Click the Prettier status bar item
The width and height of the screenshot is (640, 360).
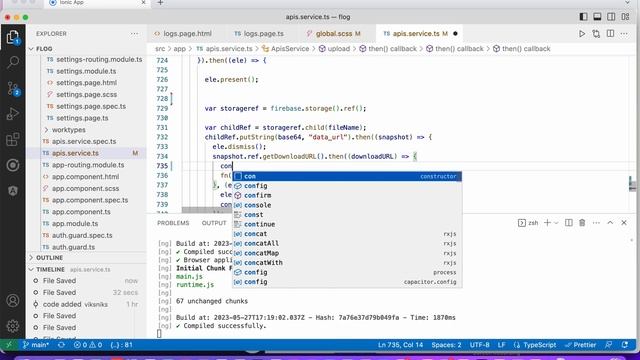coord(581,345)
